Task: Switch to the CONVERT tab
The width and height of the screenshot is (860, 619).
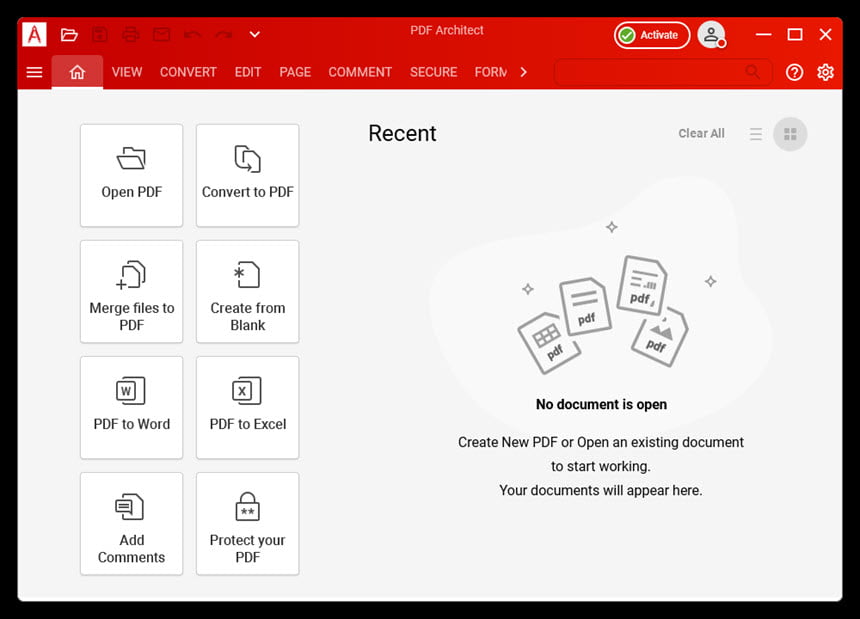Action: click(188, 72)
